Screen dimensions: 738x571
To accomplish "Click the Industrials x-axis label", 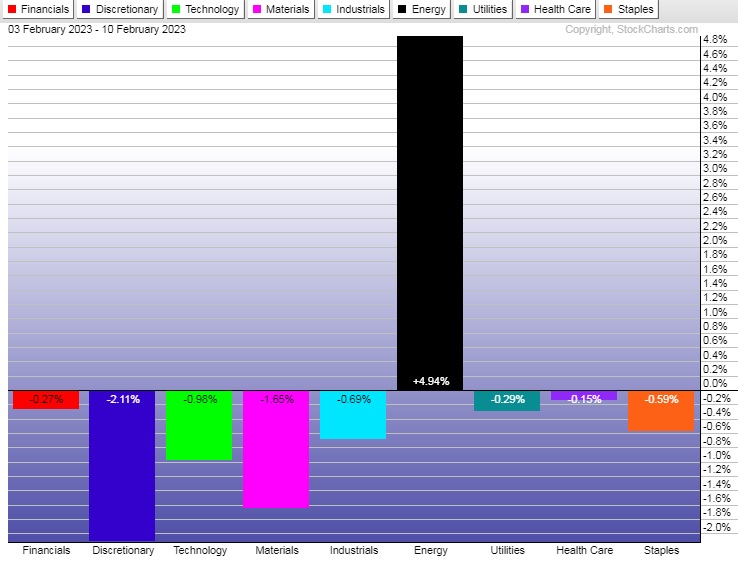I will pos(354,550).
